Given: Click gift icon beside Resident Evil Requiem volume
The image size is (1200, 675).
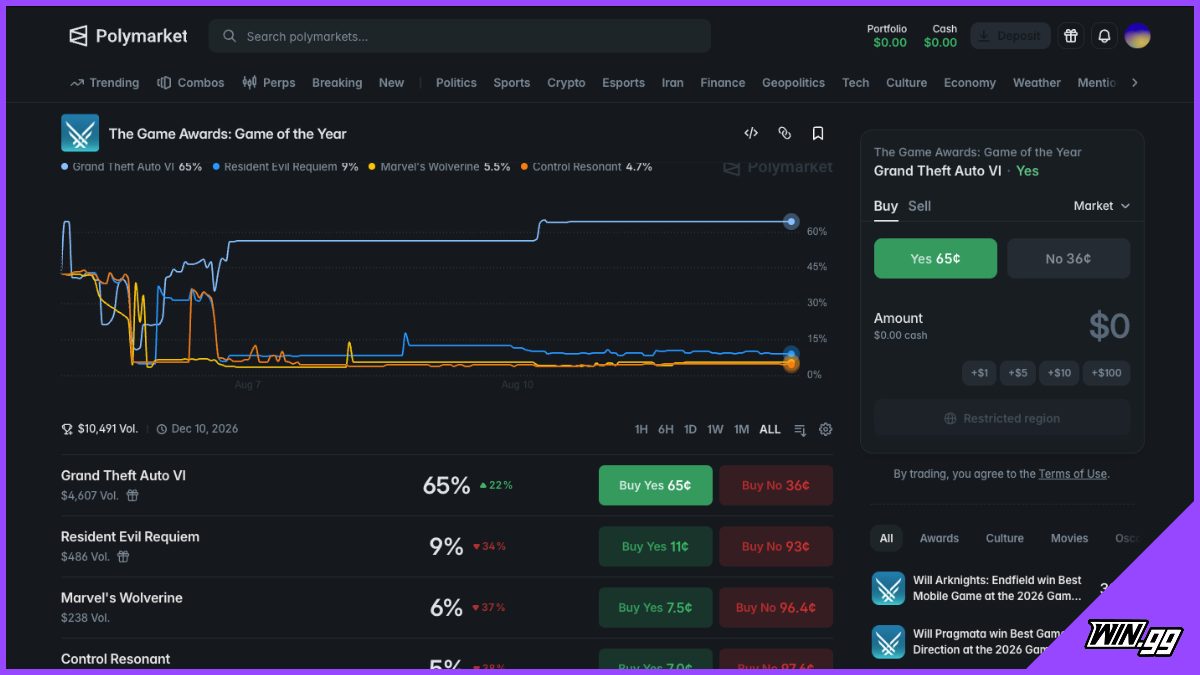Looking at the screenshot, I should [123, 556].
